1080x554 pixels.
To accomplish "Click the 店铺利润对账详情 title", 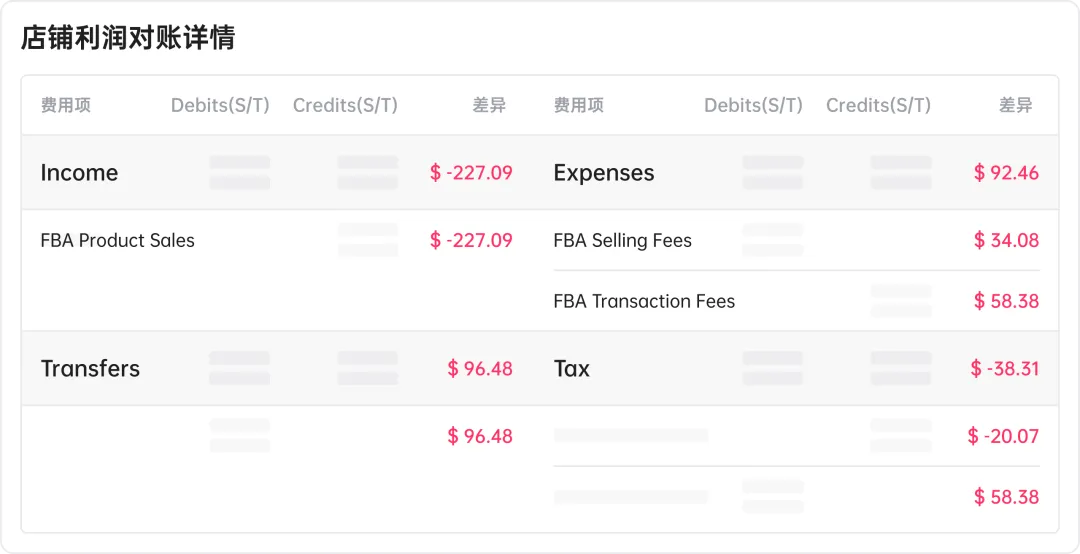I will click(x=127, y=37).
